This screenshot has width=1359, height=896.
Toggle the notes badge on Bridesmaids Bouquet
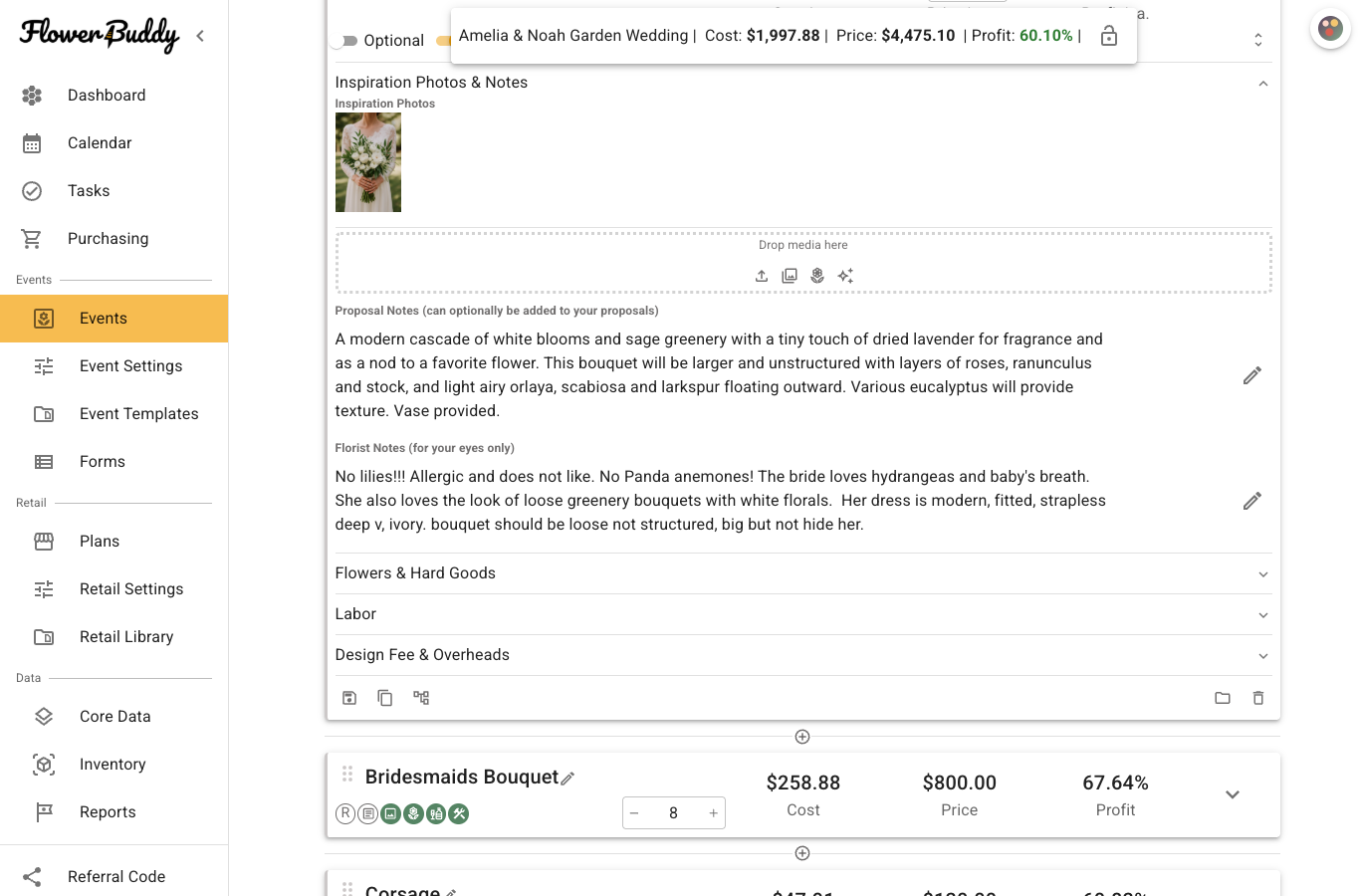click(x=368, y=813)
